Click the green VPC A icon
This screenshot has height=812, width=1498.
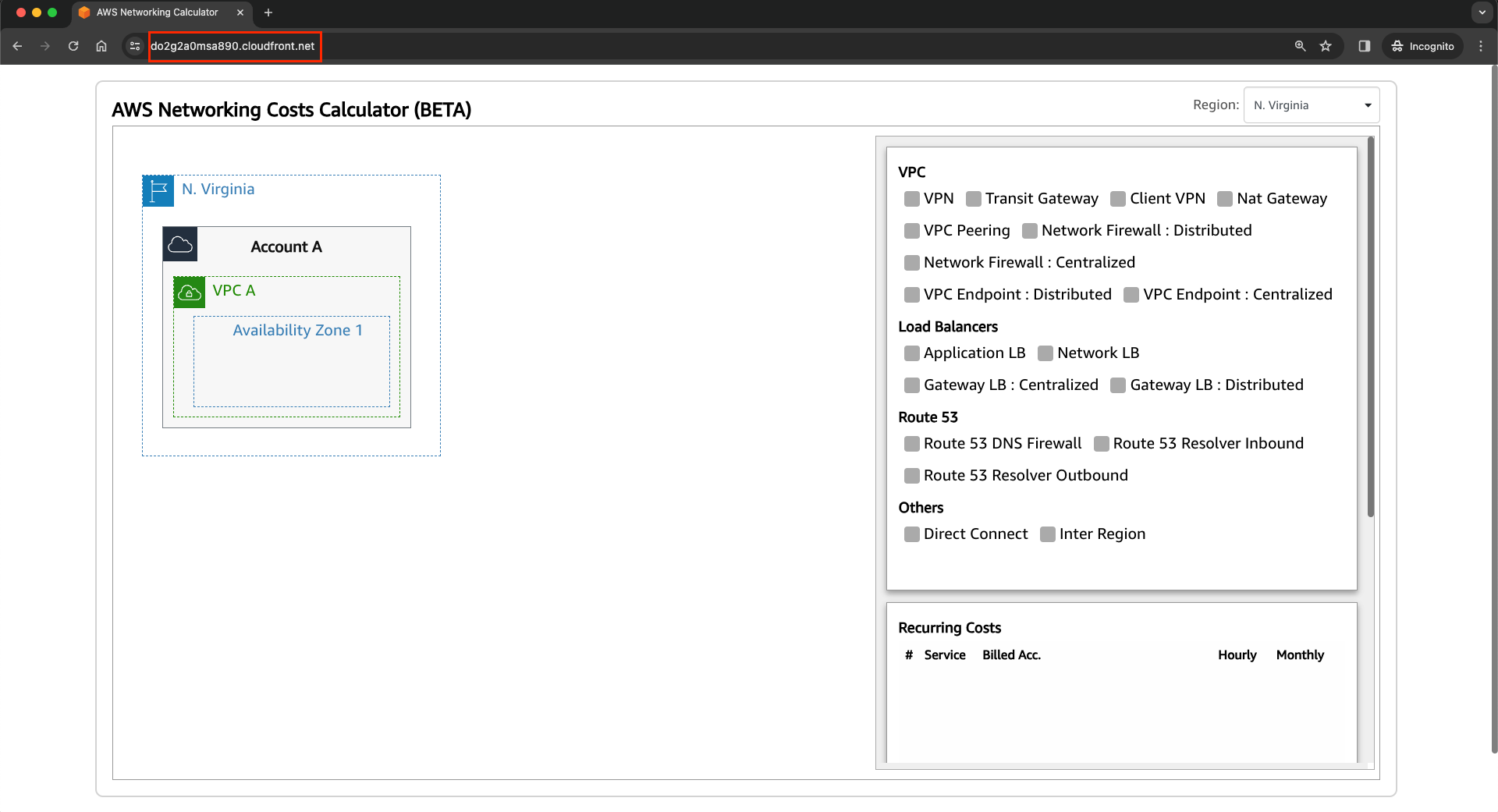point(190,293)
